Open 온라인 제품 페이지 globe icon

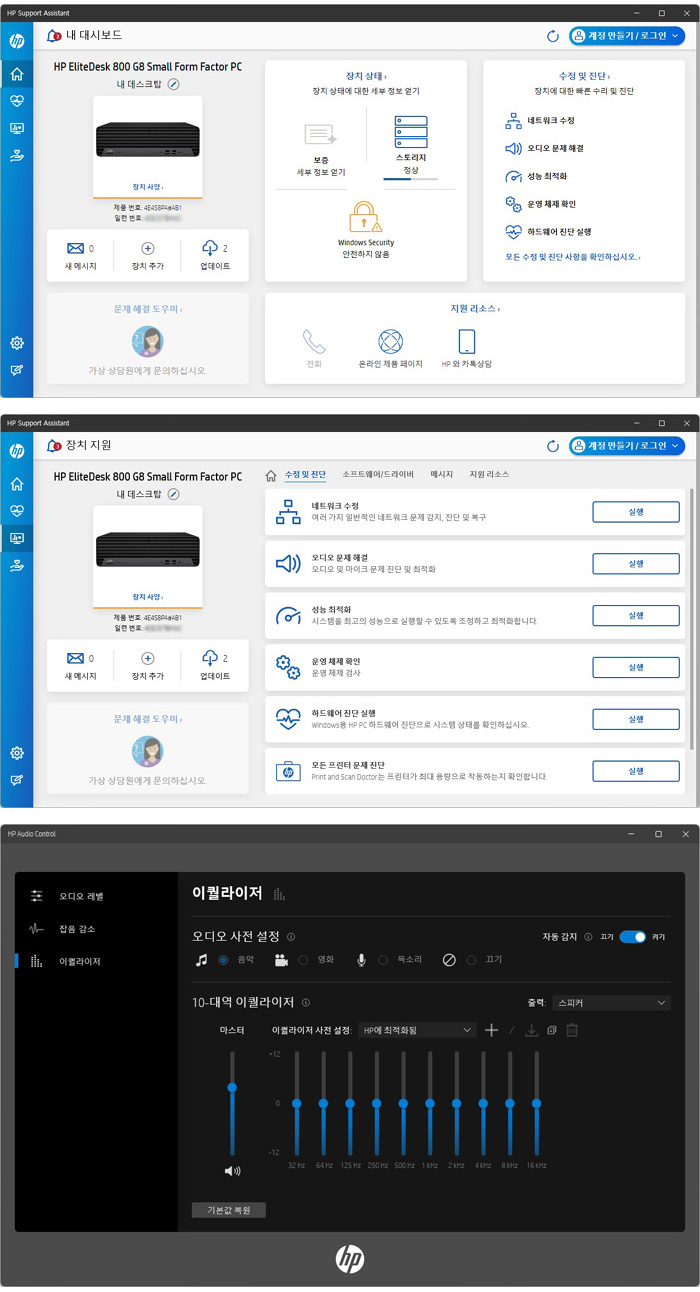390,341
